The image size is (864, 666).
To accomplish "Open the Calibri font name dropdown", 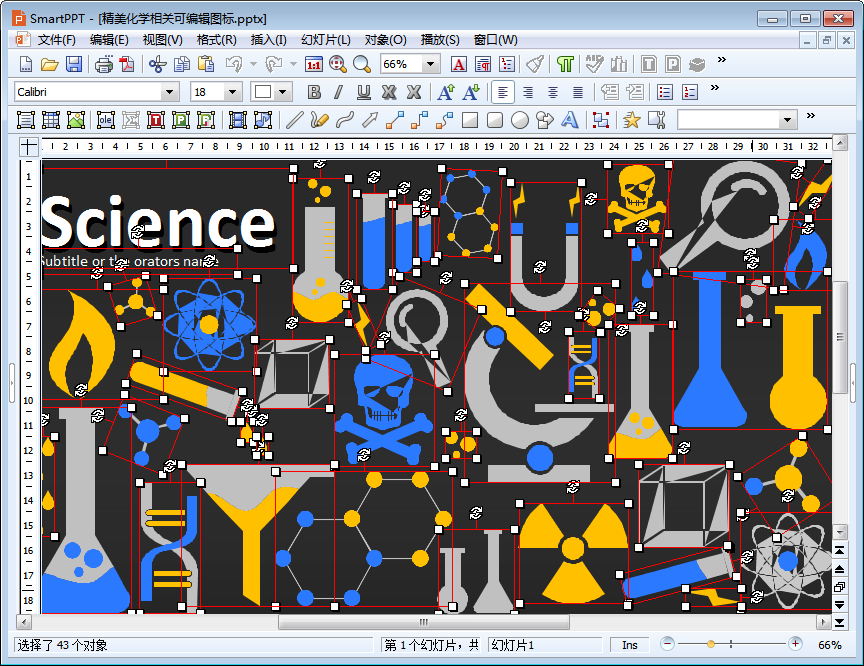I will click(170, 92).
